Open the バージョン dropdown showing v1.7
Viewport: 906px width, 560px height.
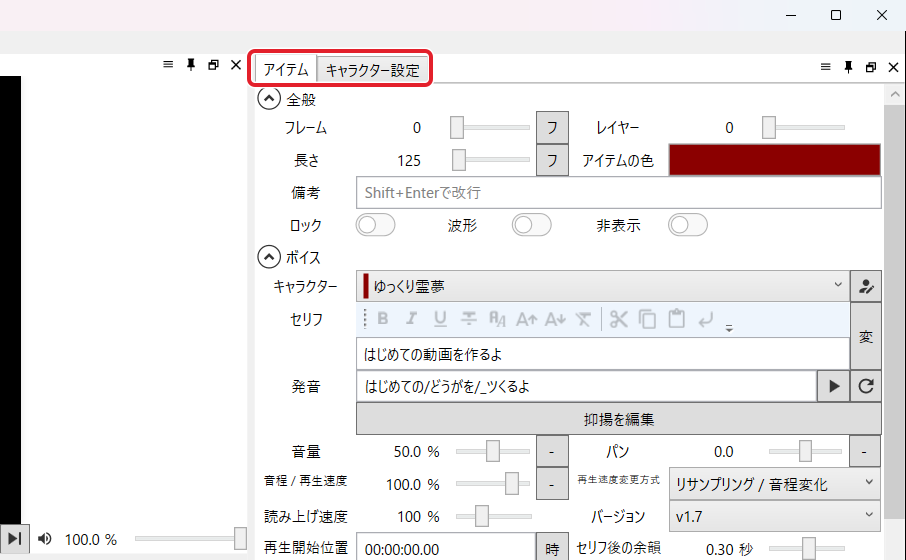click(x=775, y=516)
